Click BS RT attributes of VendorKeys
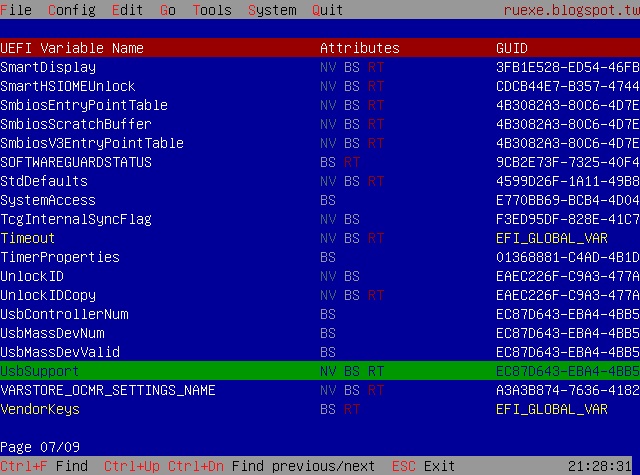 pyautogui.click(x=340, y=409)
